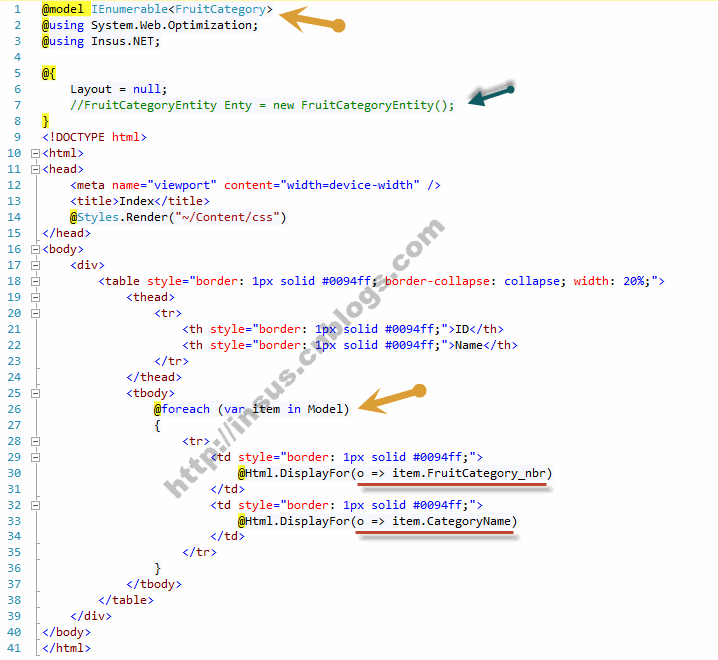Click 'Layout = null;' statement
Screen dimensions: 718x660
pos(119,89)
